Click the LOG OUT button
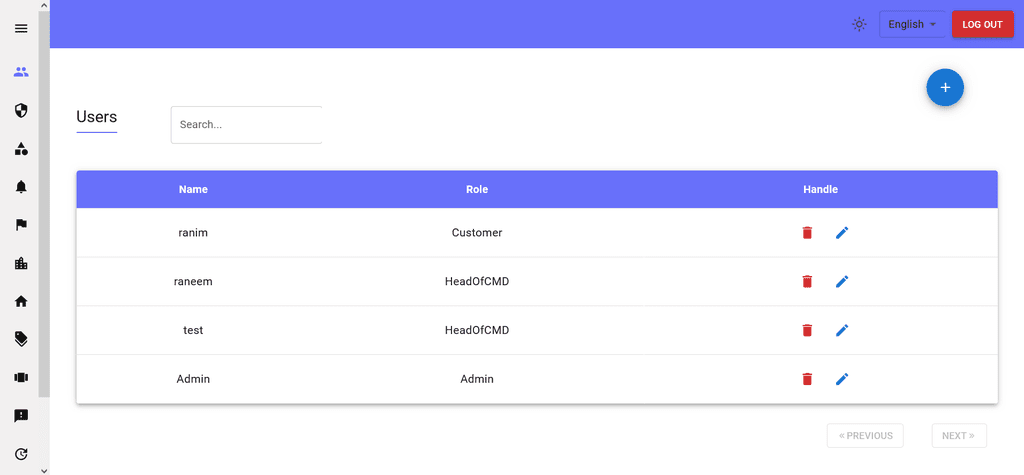The height and width of the screenshot is (475, 1024). pyautogui.click(x=982, y=24)
